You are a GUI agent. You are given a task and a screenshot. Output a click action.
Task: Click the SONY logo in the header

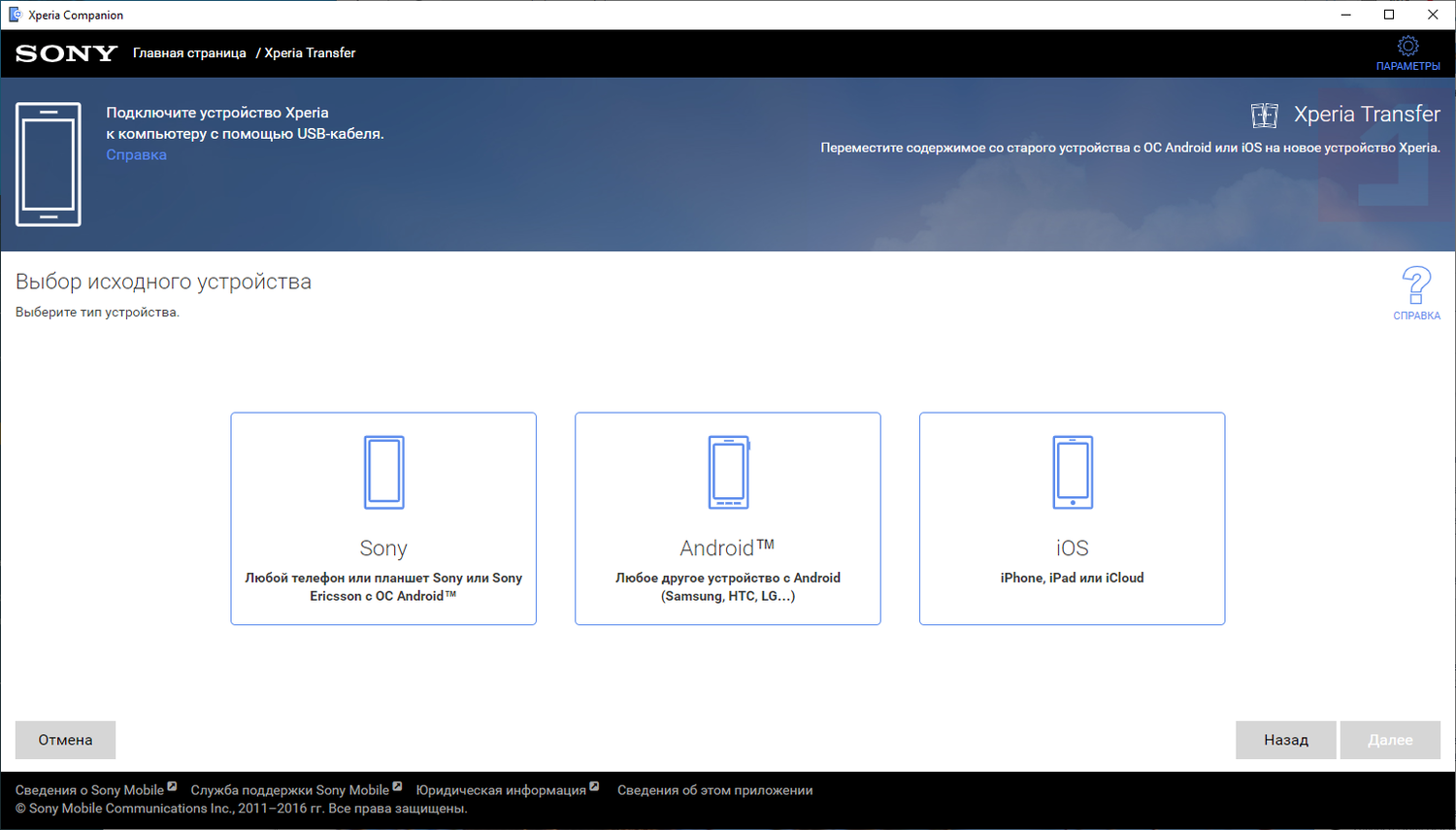coord(66,53)
